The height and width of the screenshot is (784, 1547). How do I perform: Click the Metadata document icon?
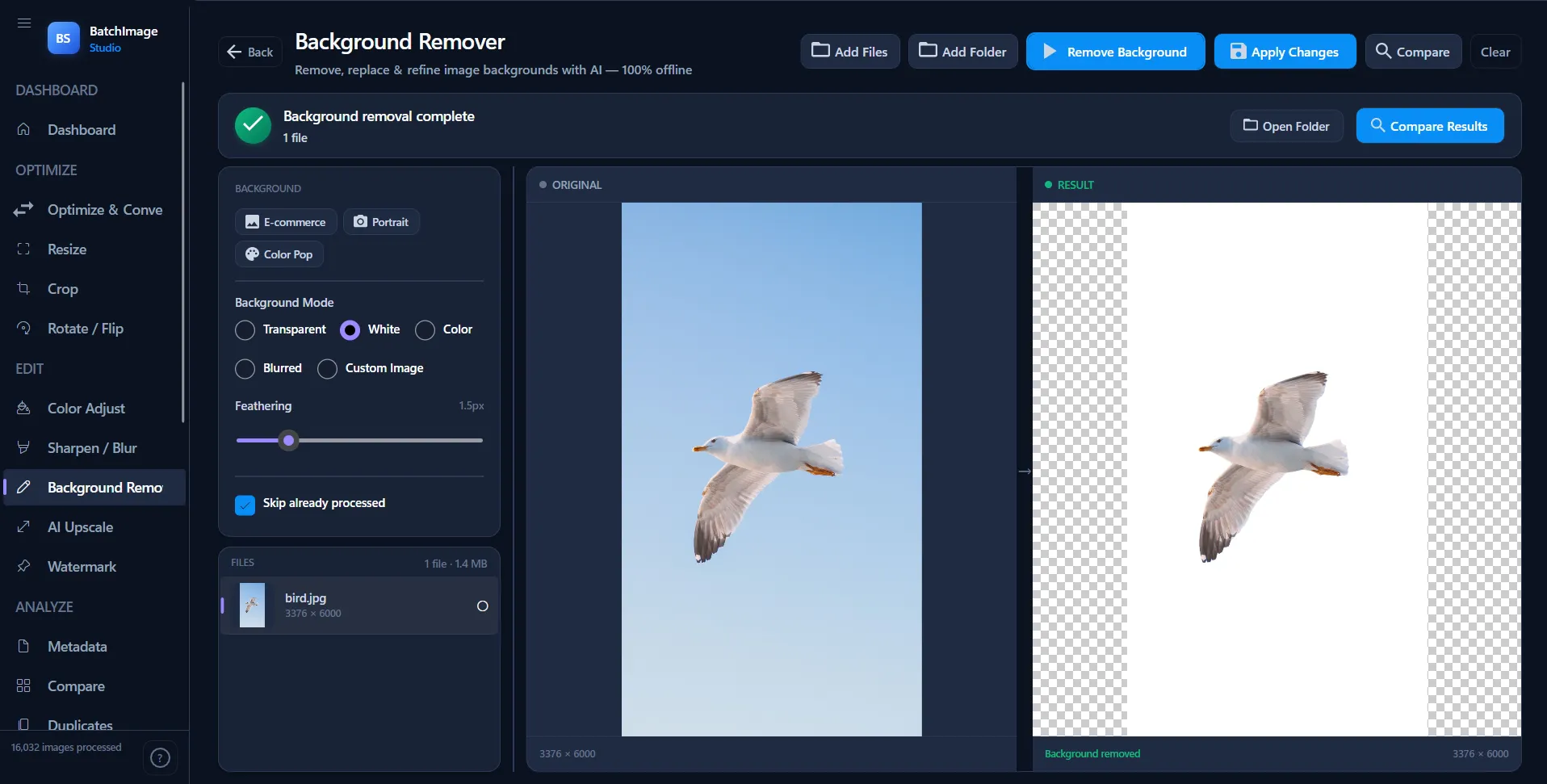(23, 646)
